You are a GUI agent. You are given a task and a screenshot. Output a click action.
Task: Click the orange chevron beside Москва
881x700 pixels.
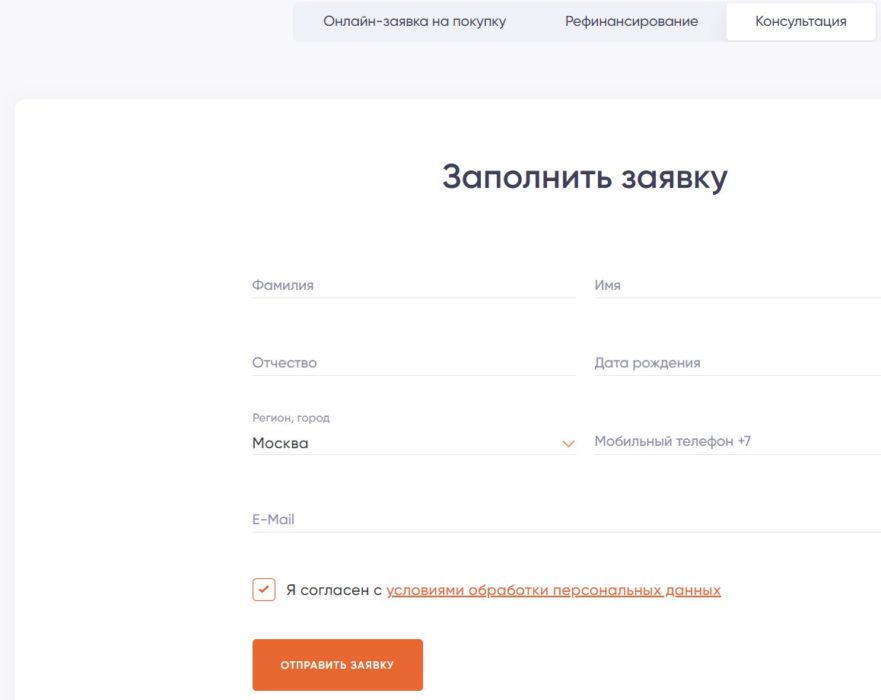coord(568,440)
